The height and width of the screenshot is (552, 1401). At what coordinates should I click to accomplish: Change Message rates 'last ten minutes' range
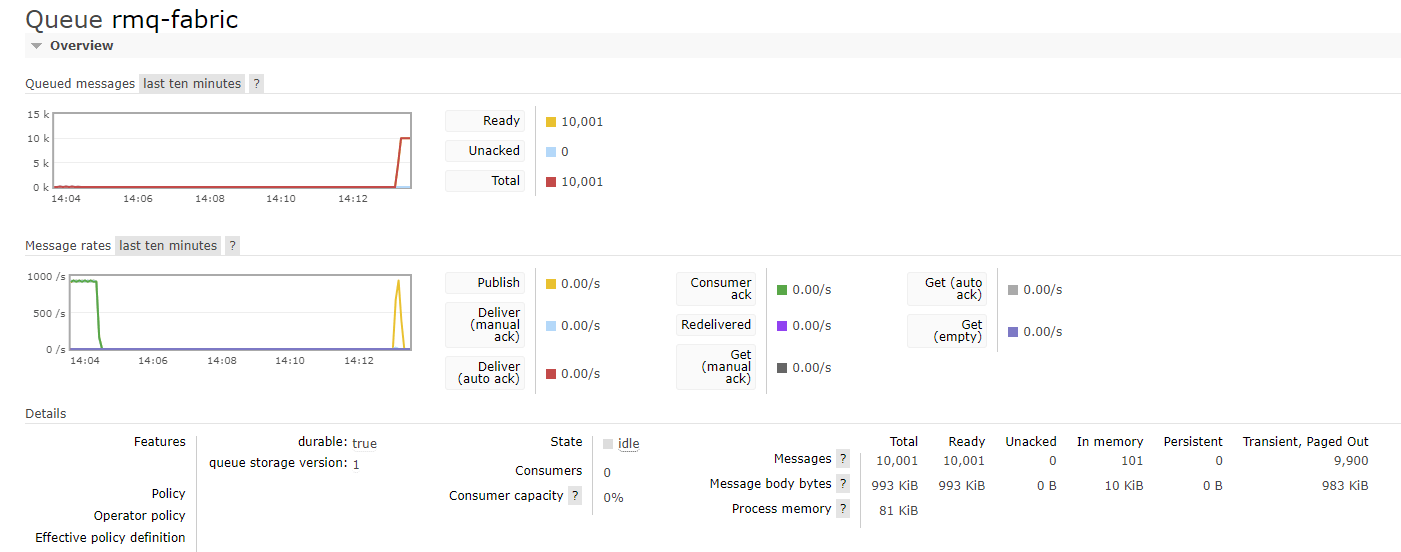point(168,246)
